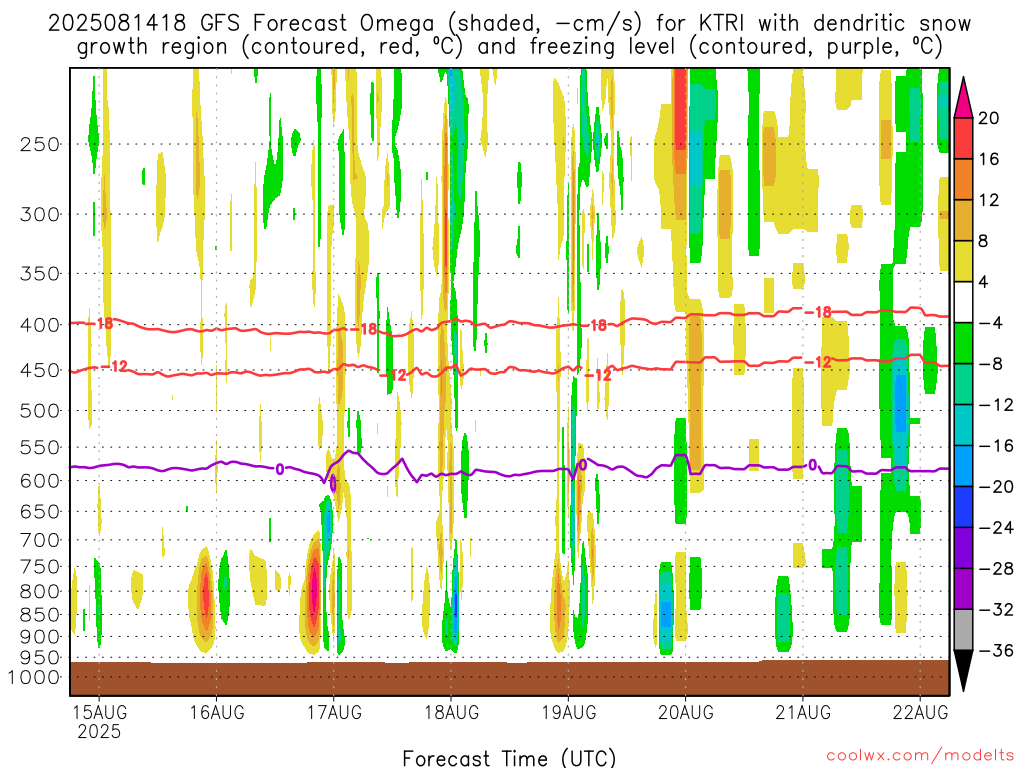1024x768 pixels.
Task: Click the 15AUG 2025 time axis label
Action: (x=99, y=722)
